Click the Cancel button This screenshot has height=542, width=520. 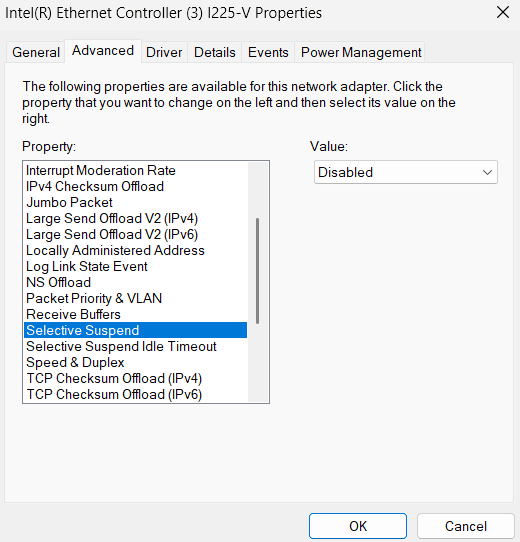tap(466, 526)
